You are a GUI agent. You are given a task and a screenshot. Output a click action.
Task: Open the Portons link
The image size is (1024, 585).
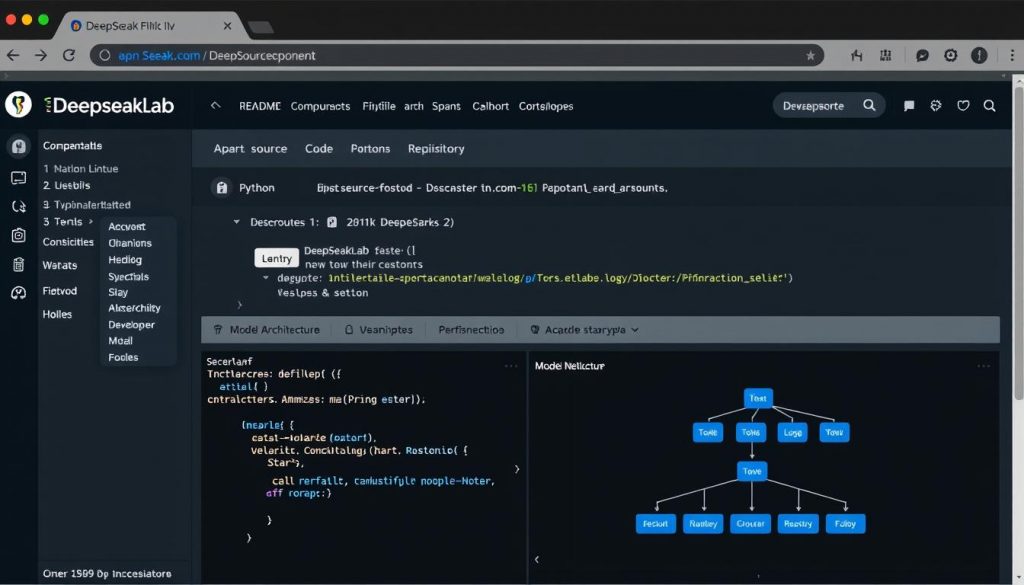pos(370,149)
